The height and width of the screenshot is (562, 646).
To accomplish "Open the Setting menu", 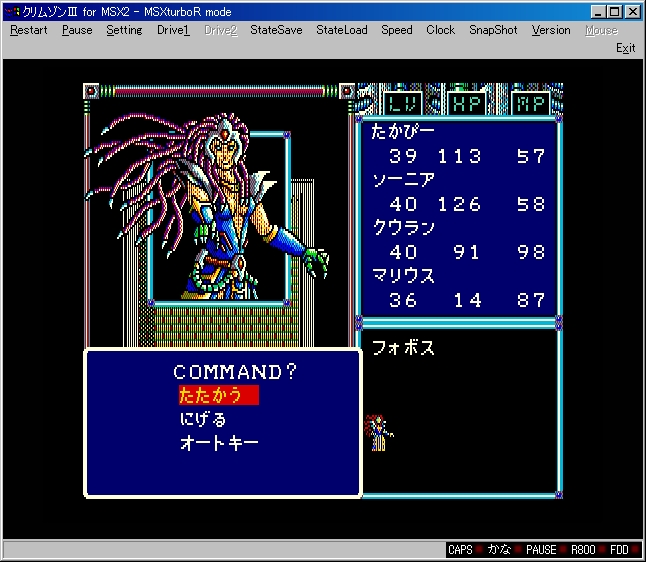I will 124,30.
